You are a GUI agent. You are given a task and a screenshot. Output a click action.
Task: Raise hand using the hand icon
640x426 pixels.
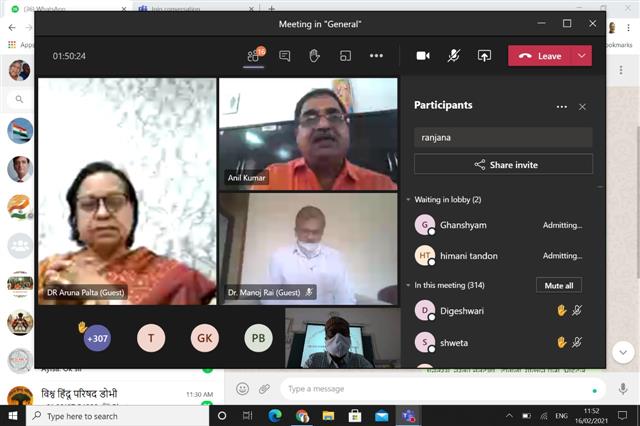pyautogui.click(x=314, y=56)
